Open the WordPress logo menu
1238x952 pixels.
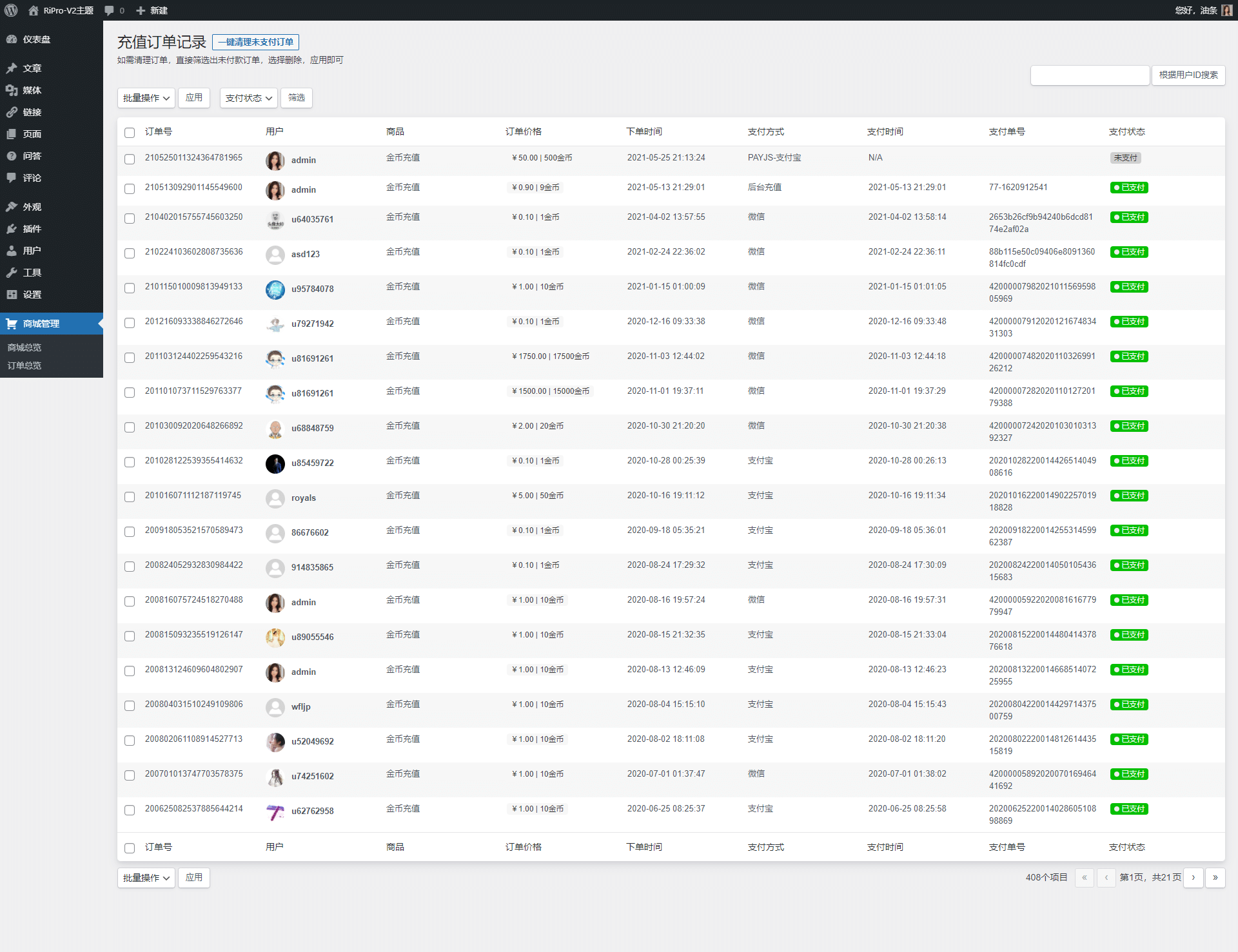(x=11, y=10)
